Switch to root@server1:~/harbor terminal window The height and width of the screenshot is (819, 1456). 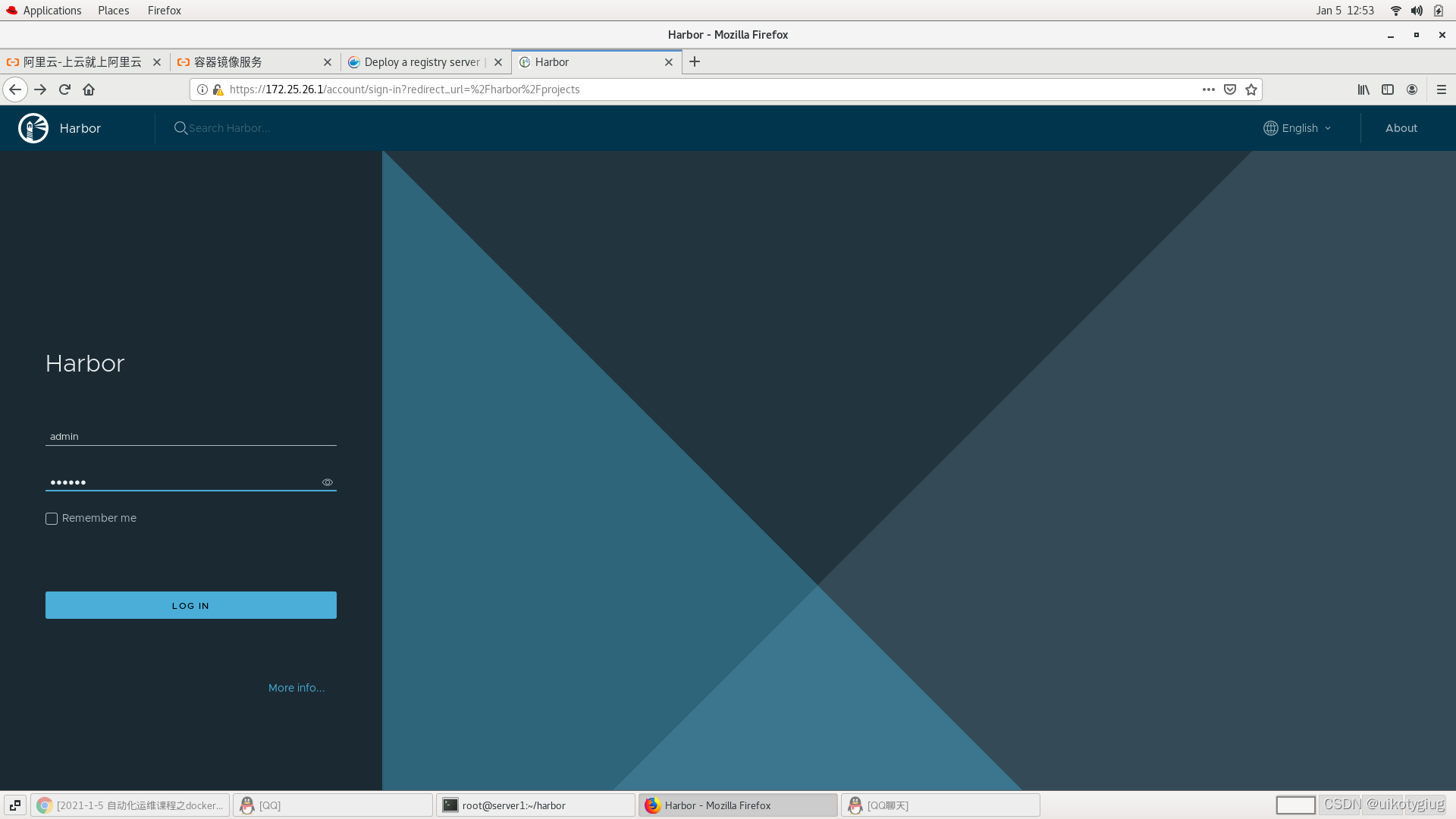[x=535, y=805]
